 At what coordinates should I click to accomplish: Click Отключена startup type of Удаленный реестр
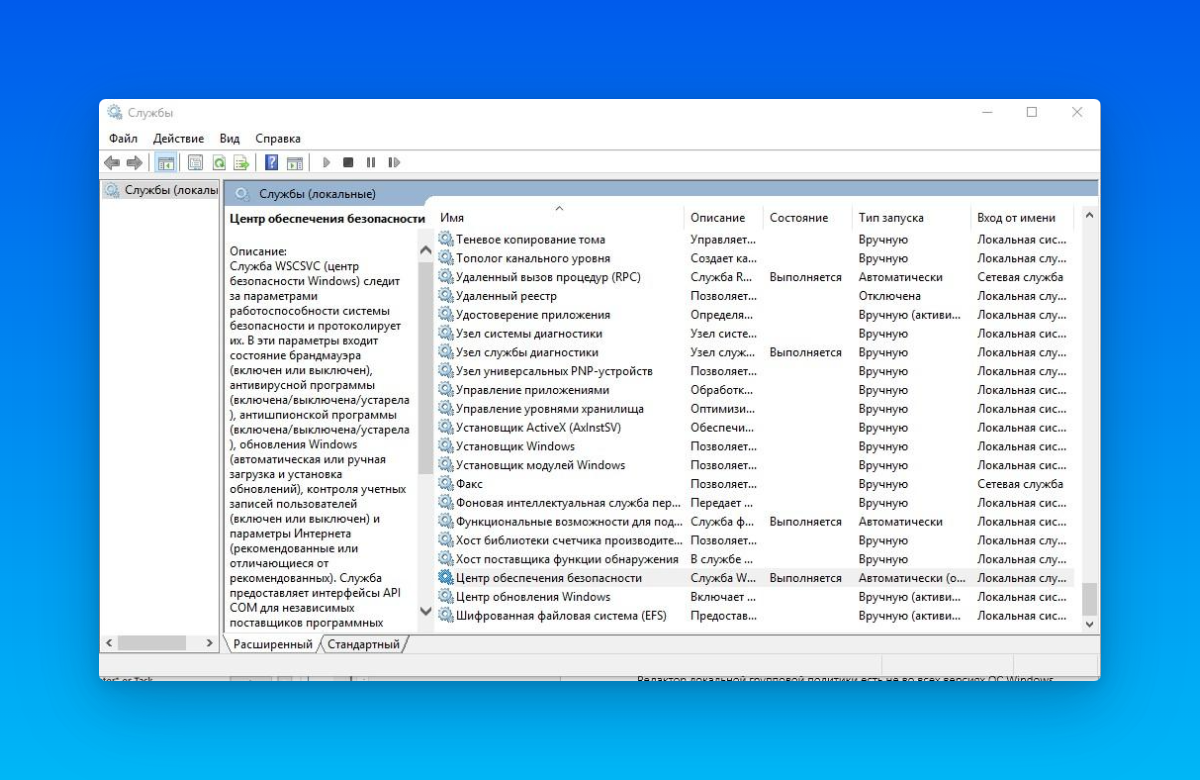[x=889, y=296]
